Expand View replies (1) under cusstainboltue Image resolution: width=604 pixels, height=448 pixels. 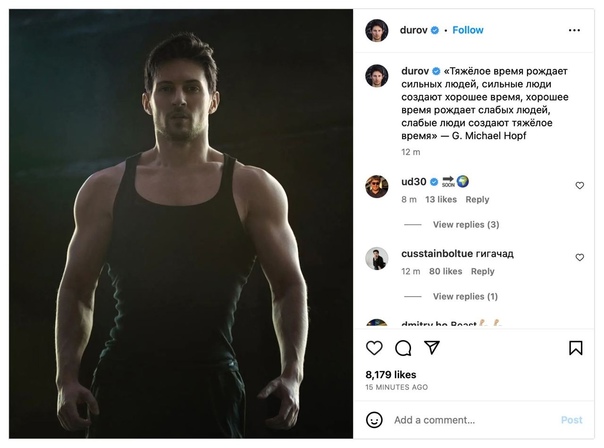click(x=465, y=296)
